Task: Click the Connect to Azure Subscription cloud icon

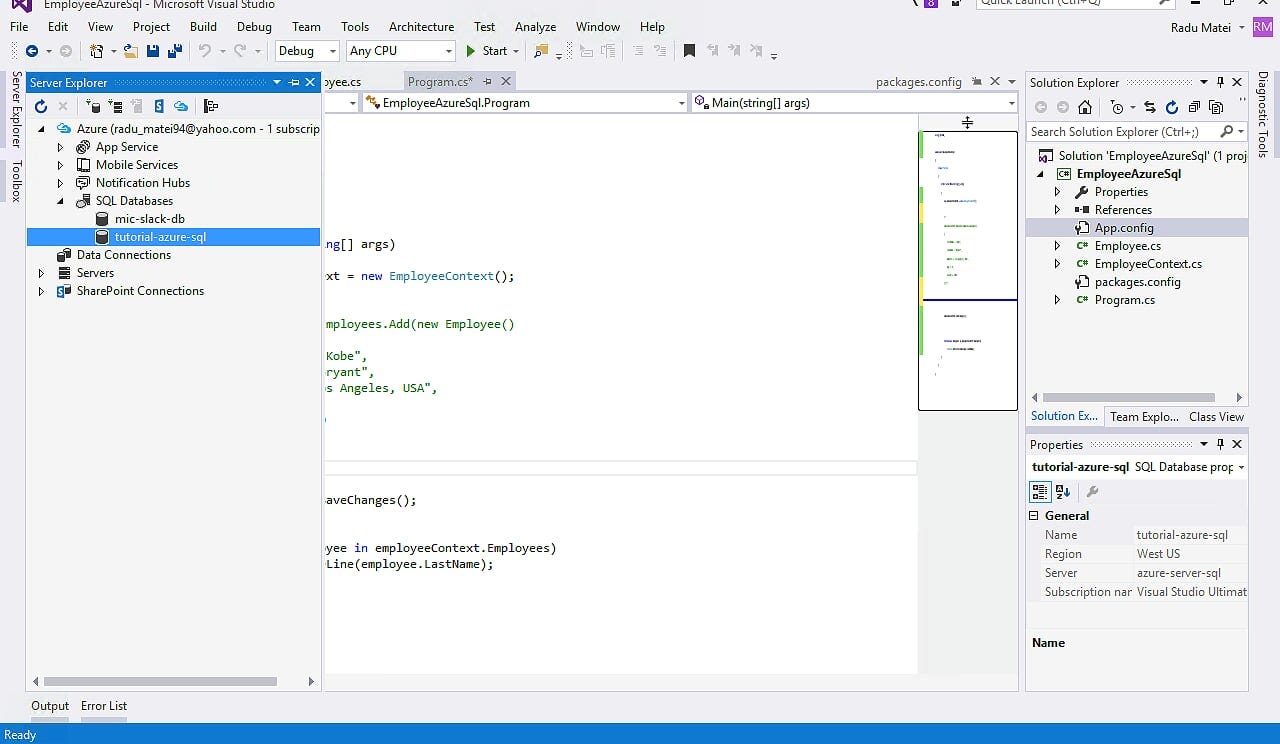Action: coord(182,106)
